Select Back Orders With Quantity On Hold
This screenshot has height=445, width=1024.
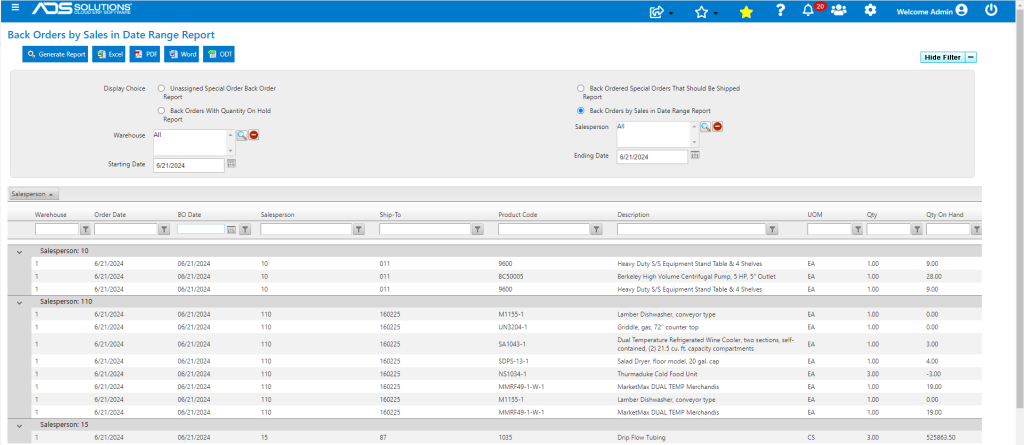161,111
